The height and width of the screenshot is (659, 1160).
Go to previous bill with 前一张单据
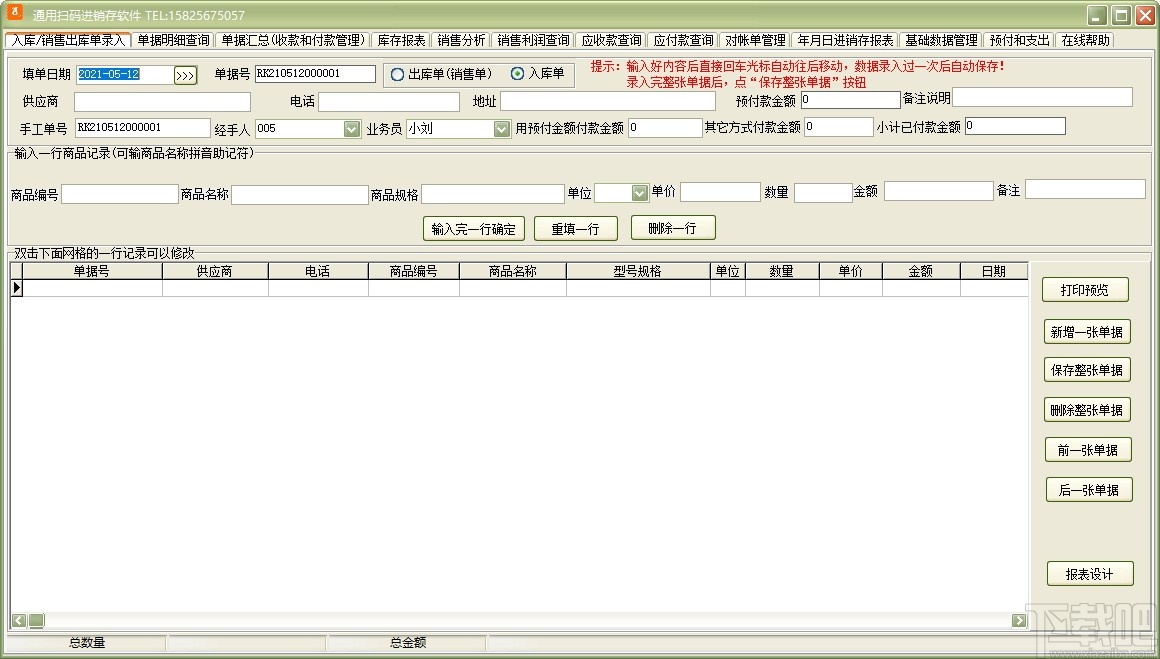1088,448
